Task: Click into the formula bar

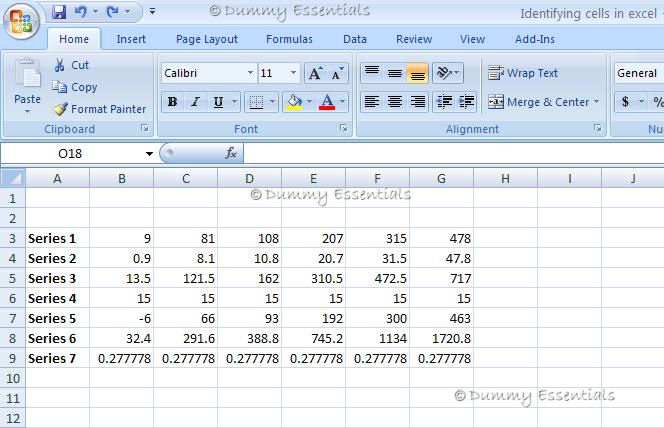Action: [453, 153]
